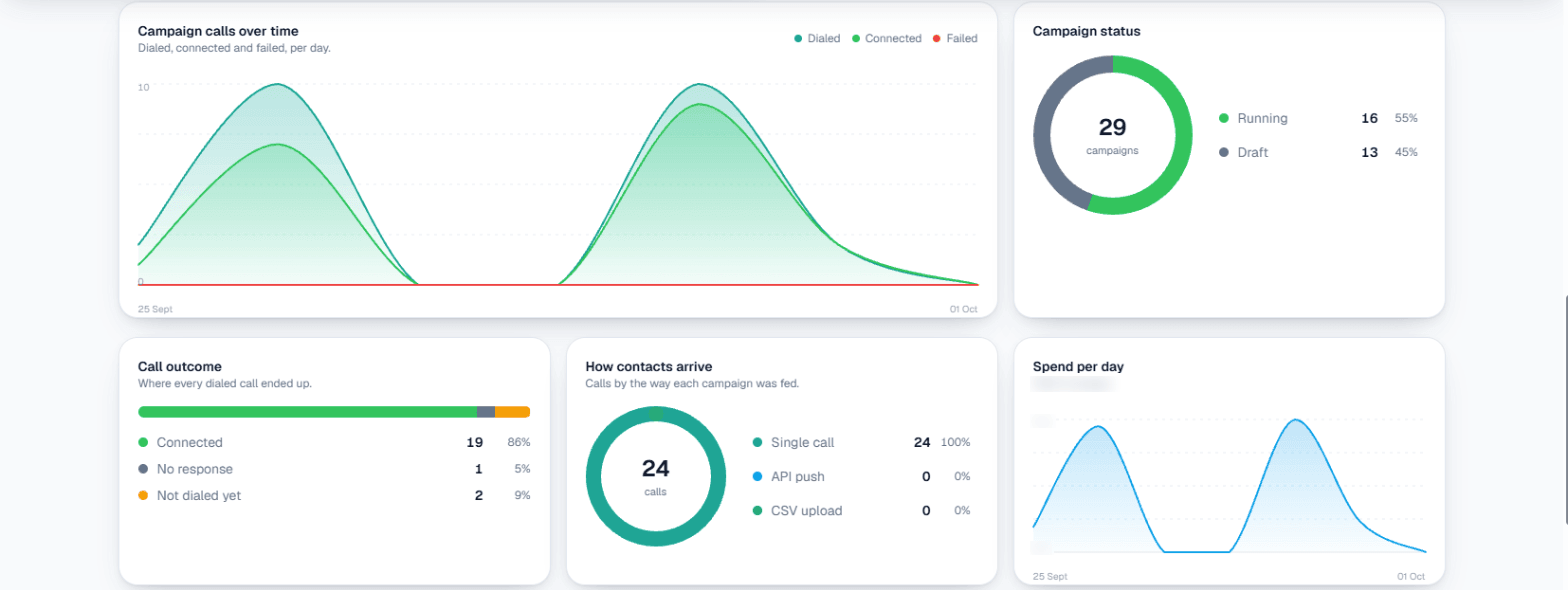Select the Not dialed yet outcome row
The image size is (1568, 590).
click(x=334, y=495)
